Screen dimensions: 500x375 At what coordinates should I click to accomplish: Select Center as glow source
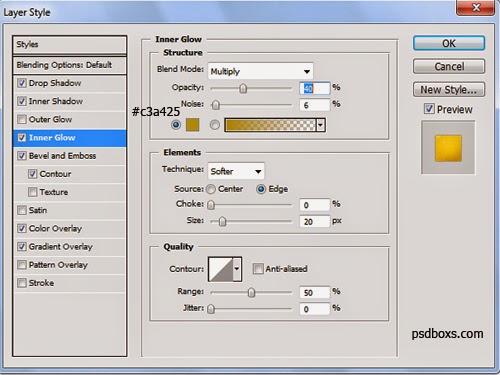click(x=211, y=189)
